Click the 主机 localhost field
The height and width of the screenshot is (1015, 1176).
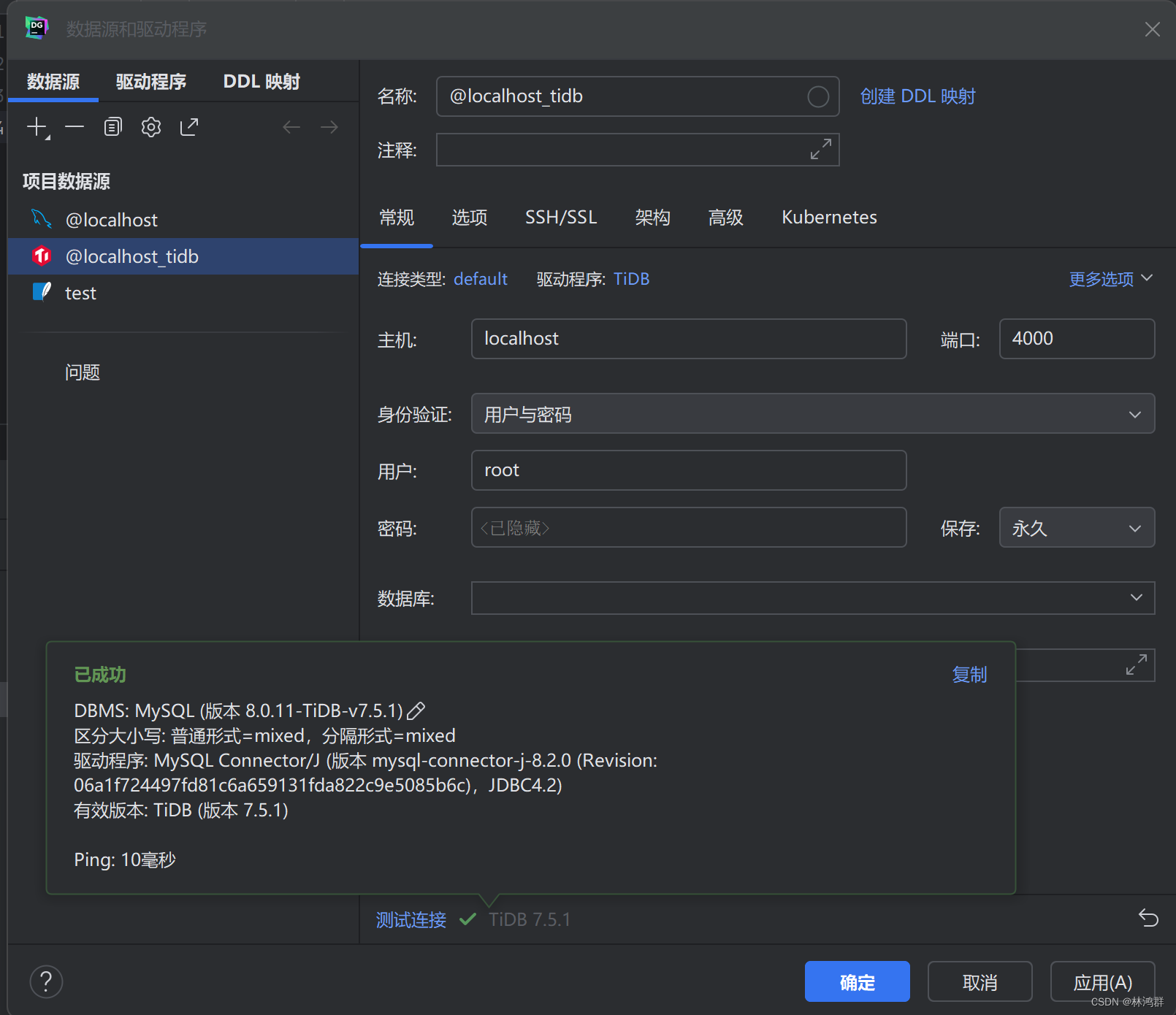pyautogui.click(x=689, y=339)
